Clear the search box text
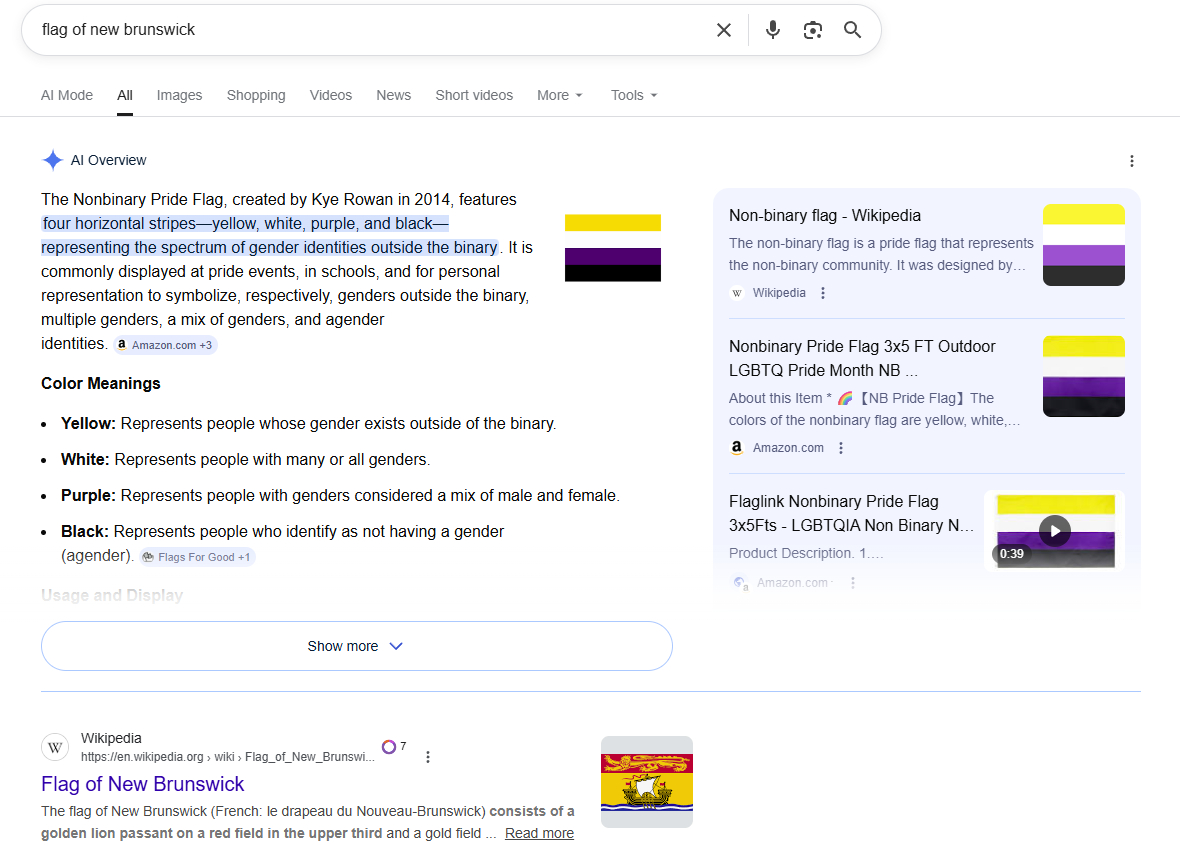The width and height of the screenshot is (1180, 845). (x=724, y=30)
